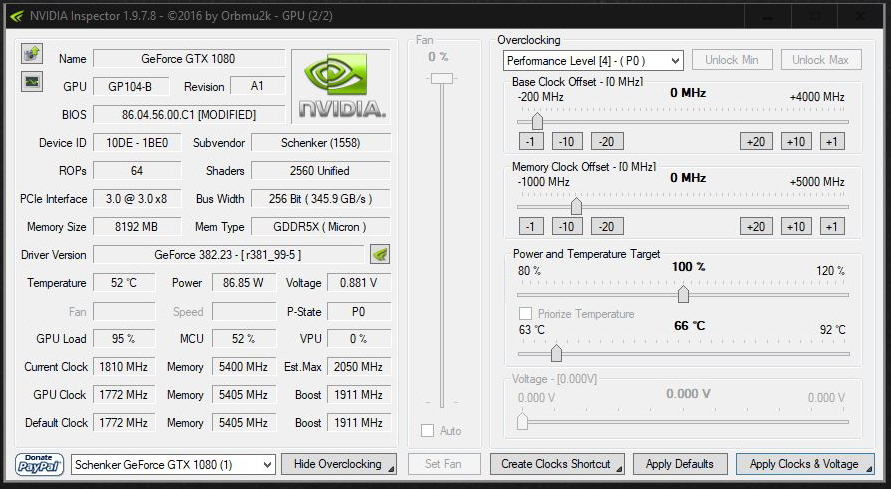Click Unlock Max button
Viewport: 891px width, 489px height.
(x=821, y=60)
